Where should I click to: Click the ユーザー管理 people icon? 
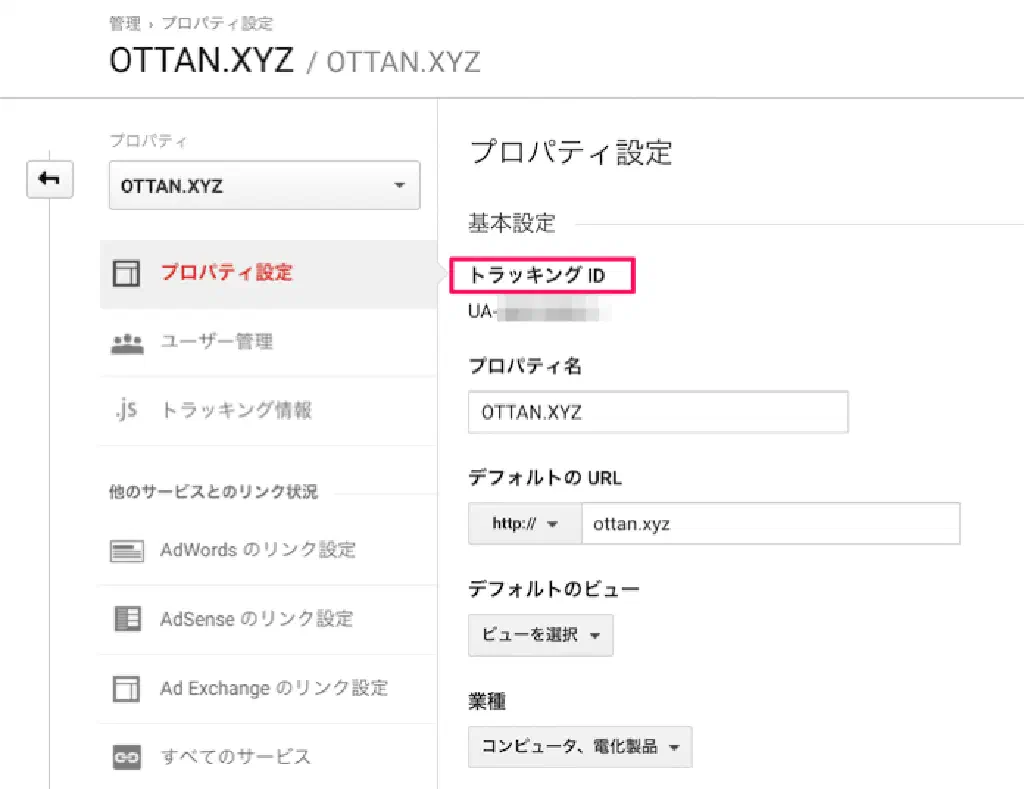point(126,342)
